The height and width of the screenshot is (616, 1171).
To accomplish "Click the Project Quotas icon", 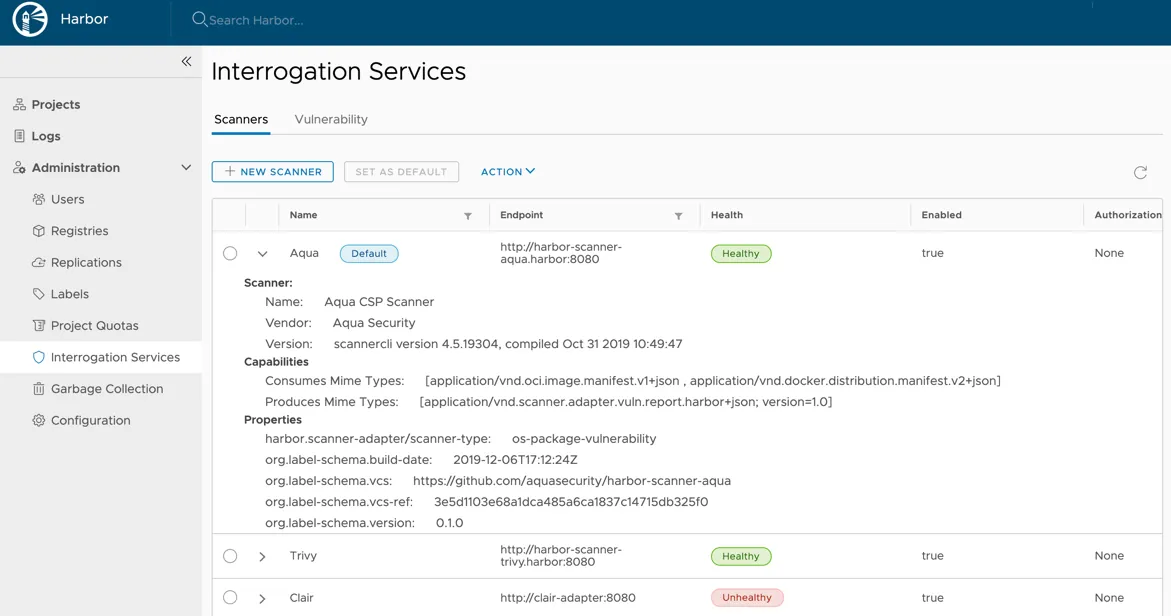I will (x=39, y=326).
